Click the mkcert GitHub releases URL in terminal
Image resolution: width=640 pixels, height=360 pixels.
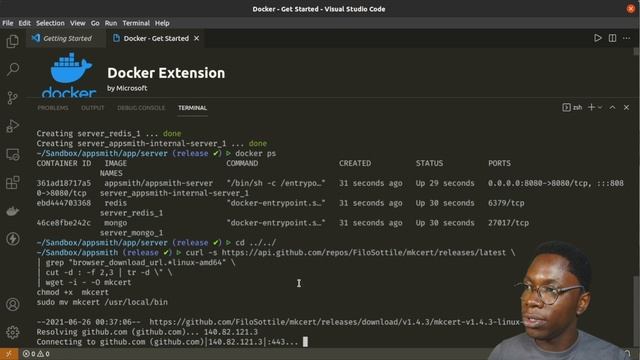pos(336,322)
